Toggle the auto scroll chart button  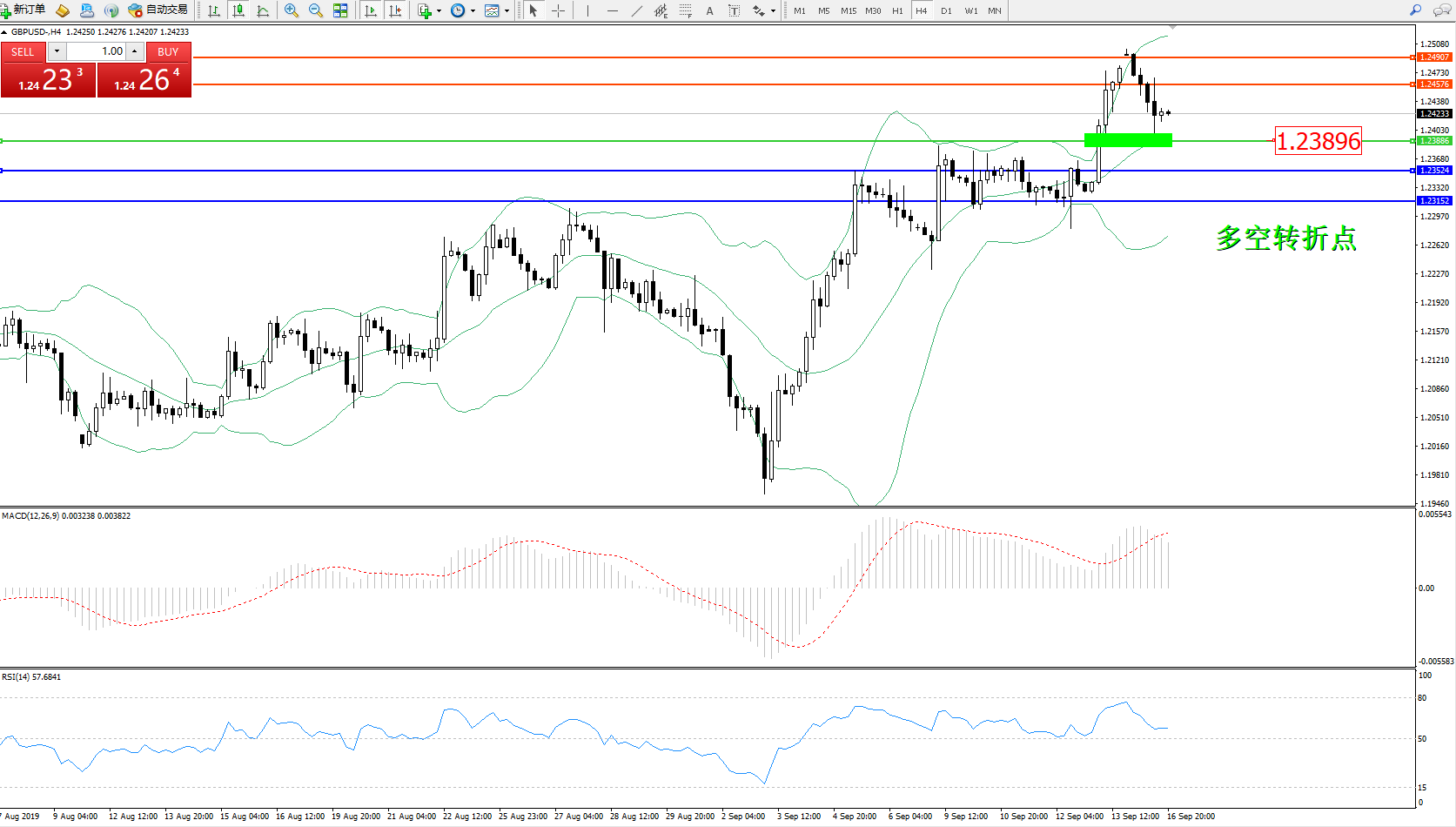(x=371, y=10)
